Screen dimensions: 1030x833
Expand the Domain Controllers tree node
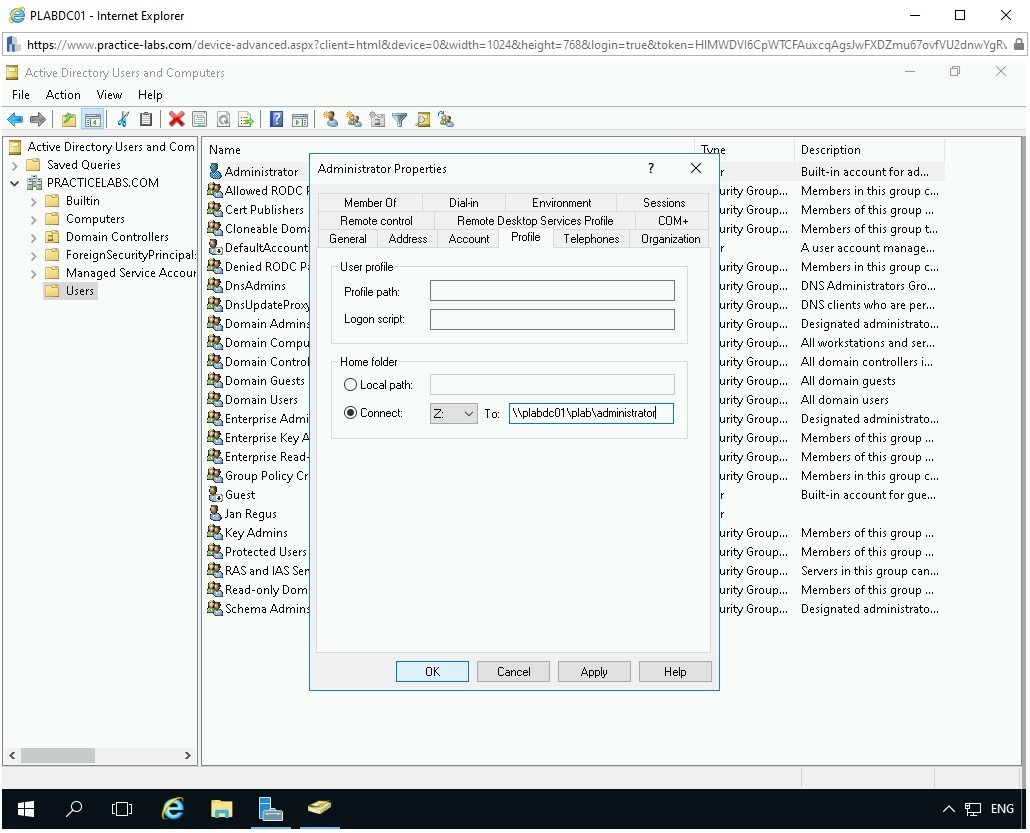[34, 237]
